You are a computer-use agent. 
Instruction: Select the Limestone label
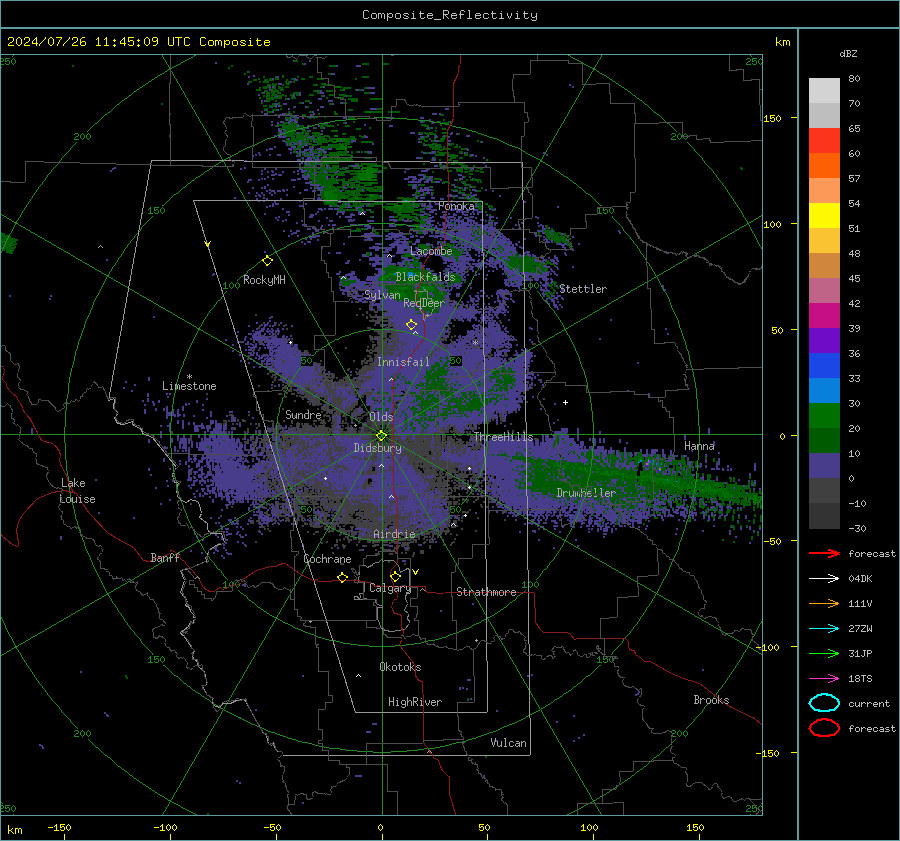tap(189, 386)
